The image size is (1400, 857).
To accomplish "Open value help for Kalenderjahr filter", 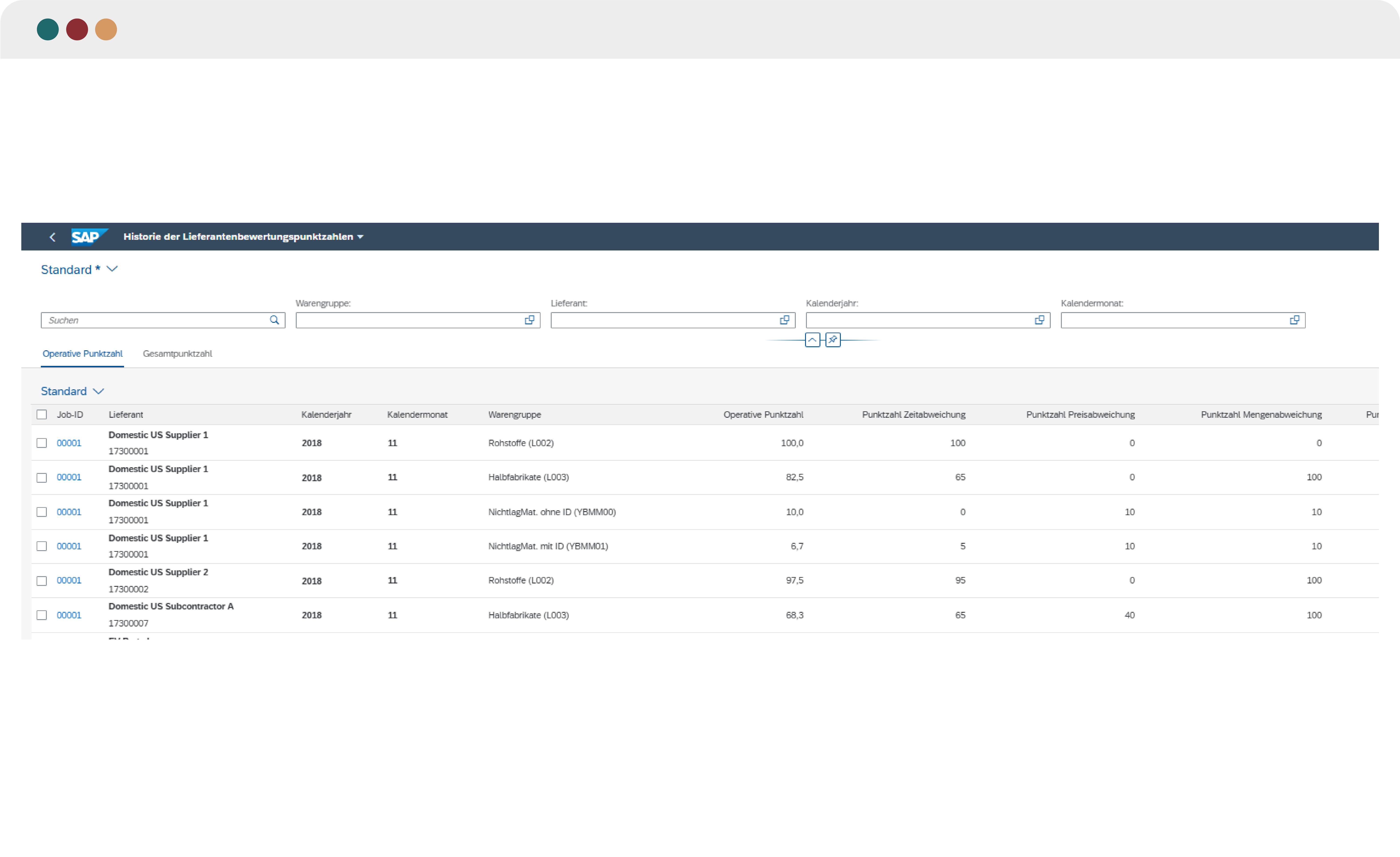I will point(1040,320).
